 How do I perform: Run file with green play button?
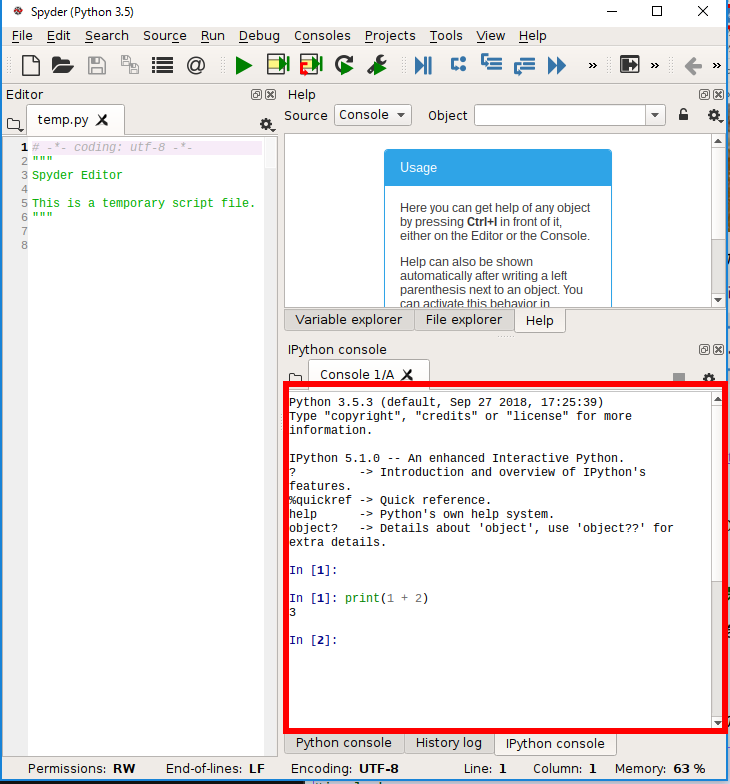click(244, 66)
